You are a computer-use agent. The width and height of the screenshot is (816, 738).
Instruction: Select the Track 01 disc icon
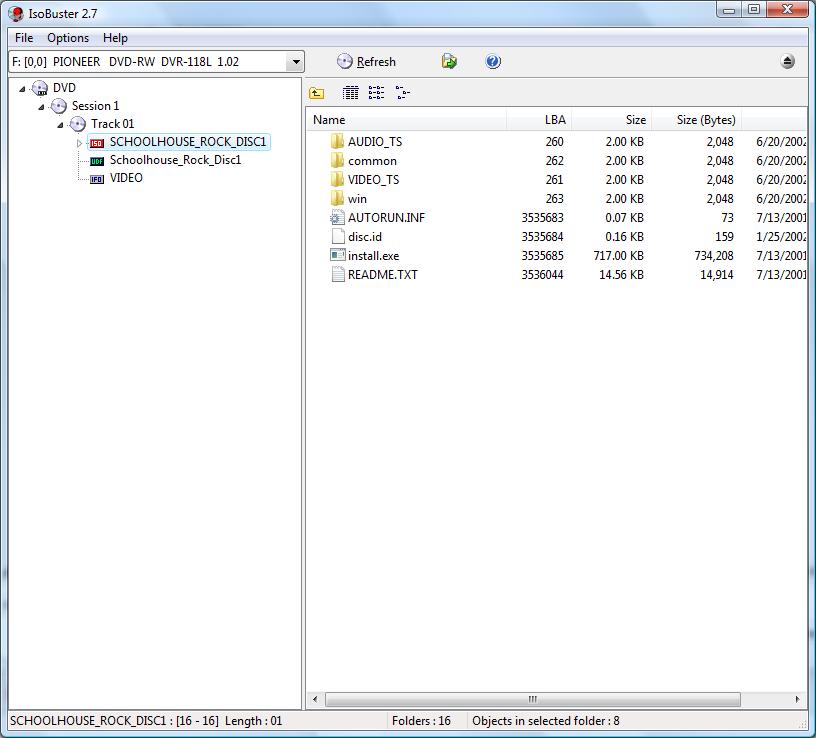click(x=78, y=124)
